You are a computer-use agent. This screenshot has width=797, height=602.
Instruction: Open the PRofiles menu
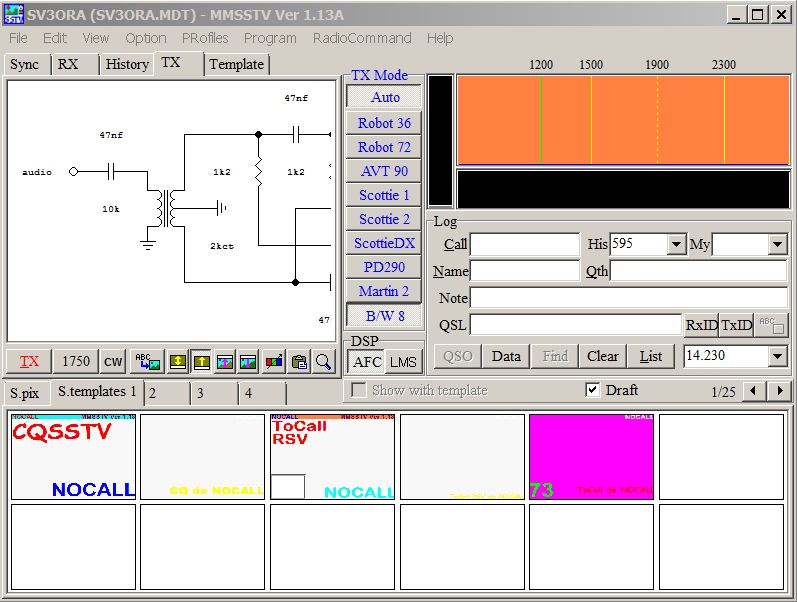pos(205,38)
